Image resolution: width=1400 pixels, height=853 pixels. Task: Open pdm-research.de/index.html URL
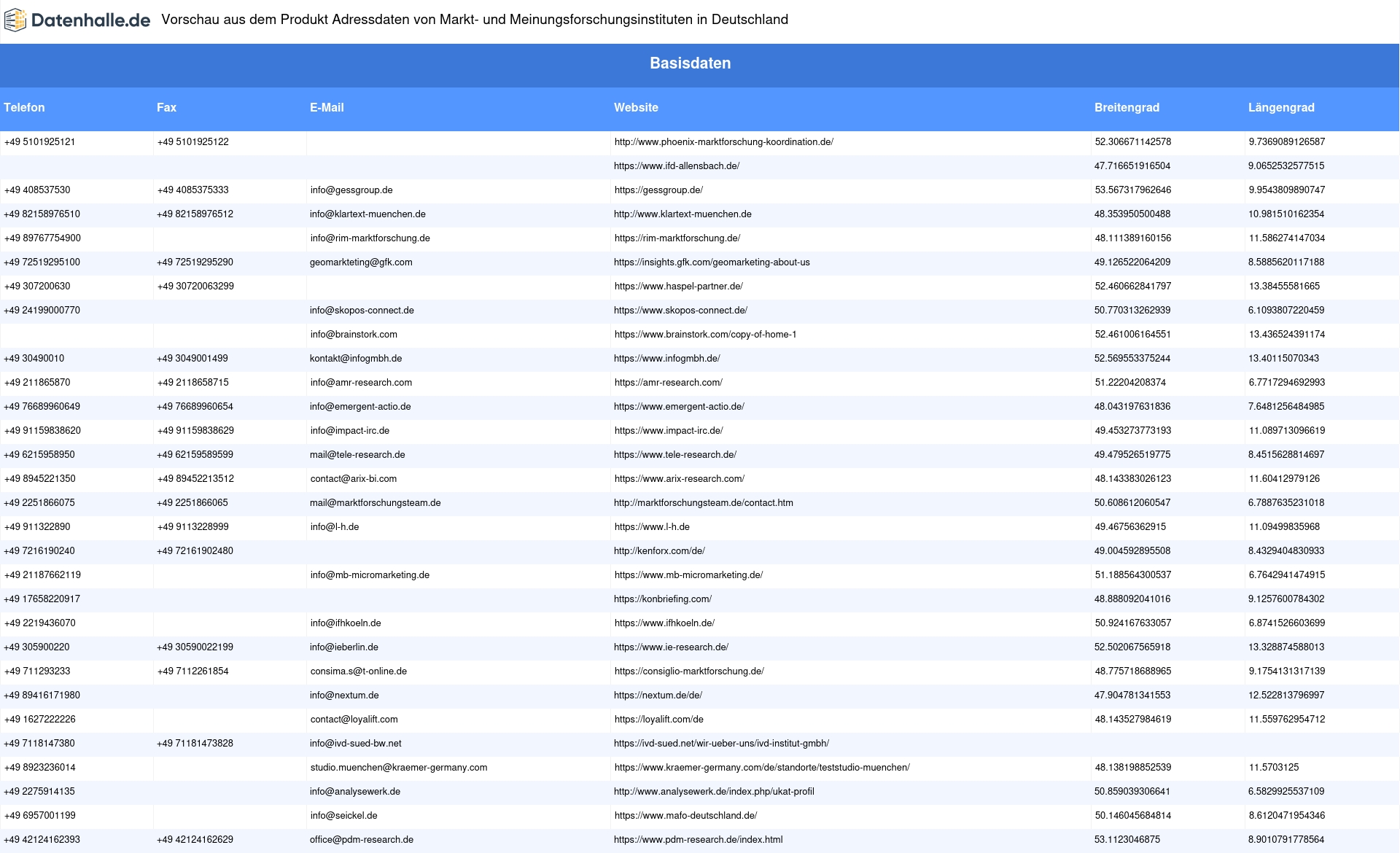(x=698, y=840)
